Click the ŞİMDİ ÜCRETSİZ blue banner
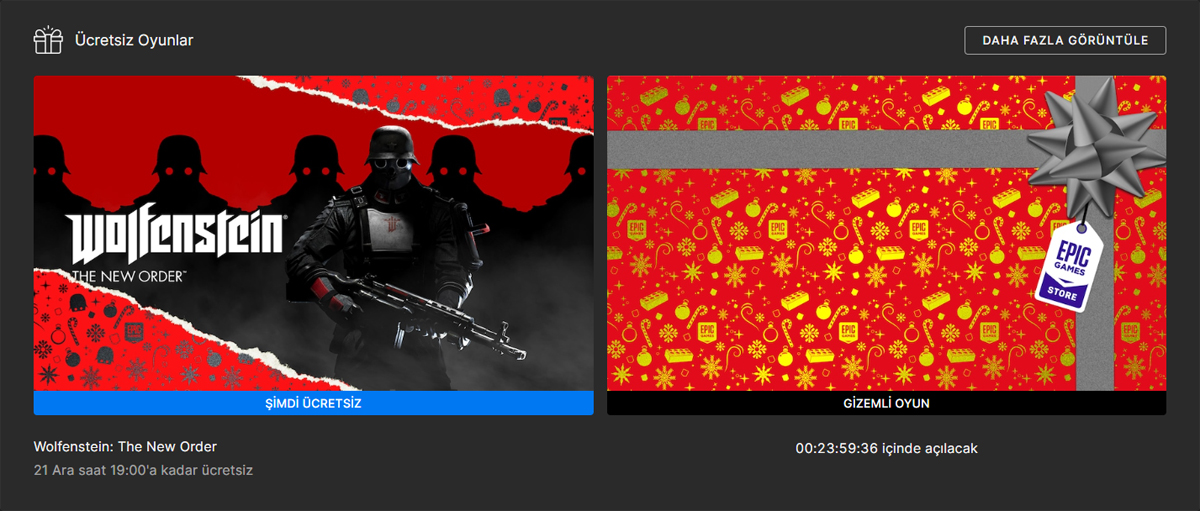This screenshot has width=1200, height=511. click(313, 403)
